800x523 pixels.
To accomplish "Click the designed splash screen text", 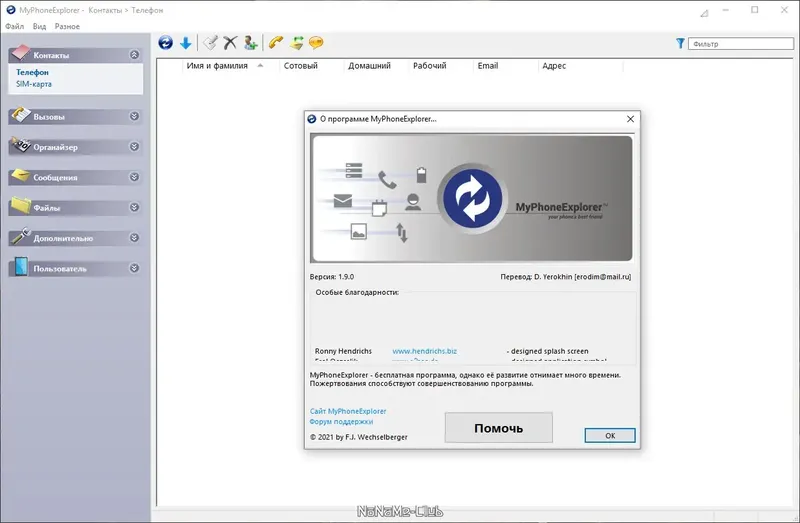I will [x=548, y=351].
